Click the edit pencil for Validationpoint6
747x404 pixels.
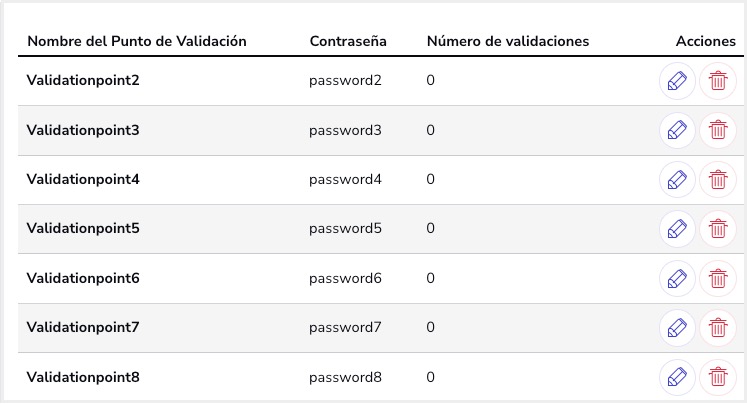[x=677, y=279]
